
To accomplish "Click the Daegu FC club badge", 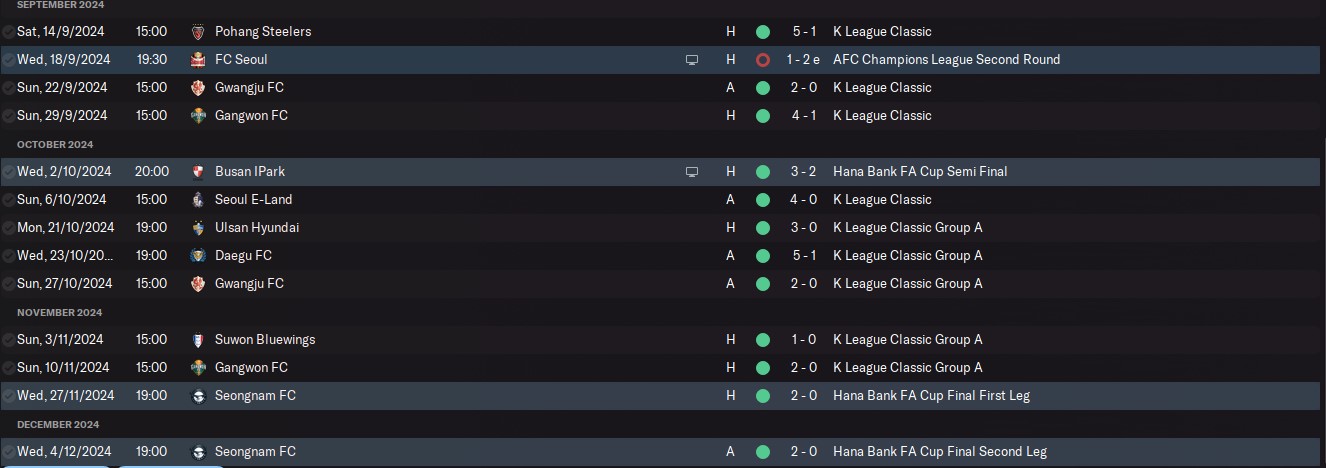I will point(198,256).
